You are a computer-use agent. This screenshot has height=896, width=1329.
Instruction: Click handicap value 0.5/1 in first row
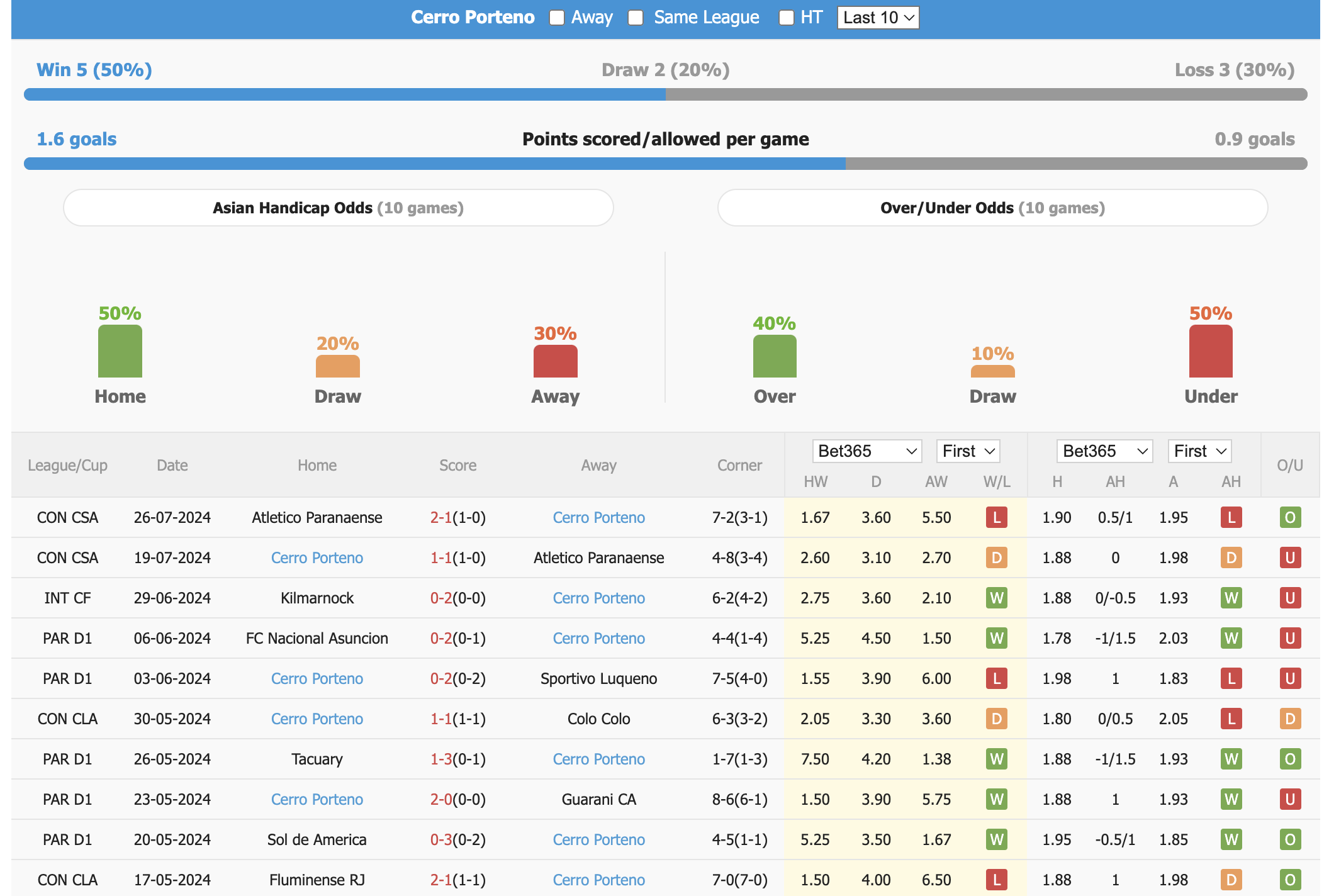(1115, 517)
